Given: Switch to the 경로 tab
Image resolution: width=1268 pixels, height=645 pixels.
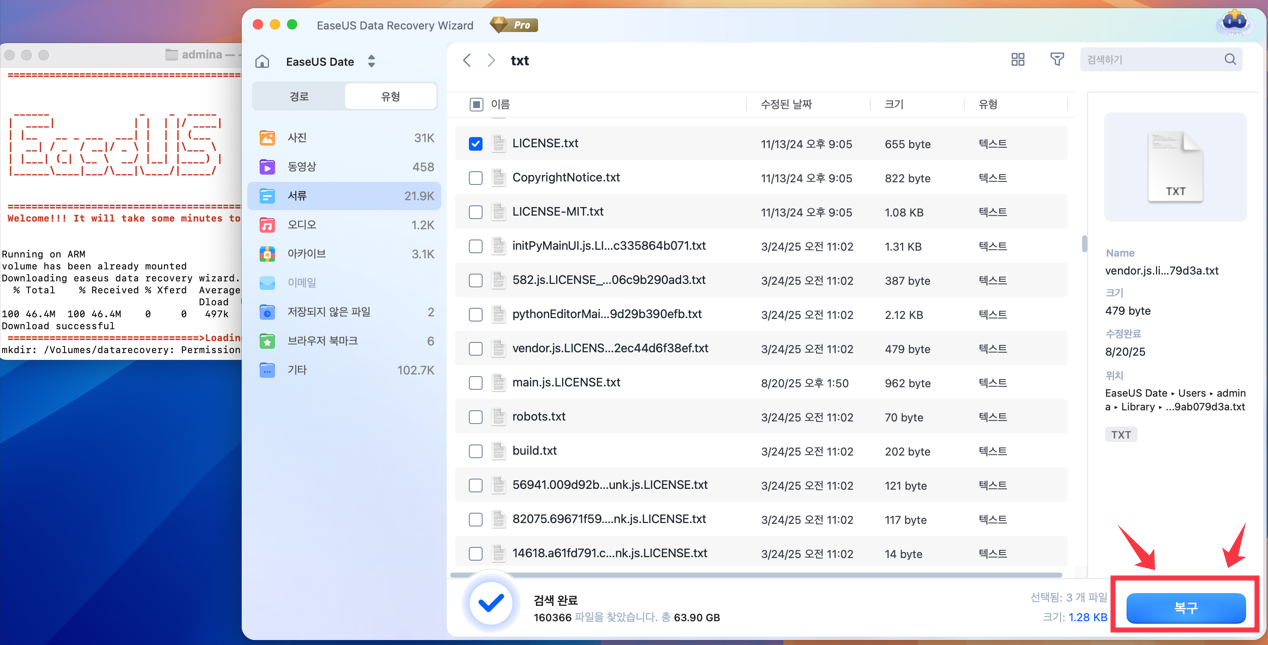Looking at the screenshot, I should (299, 97).
